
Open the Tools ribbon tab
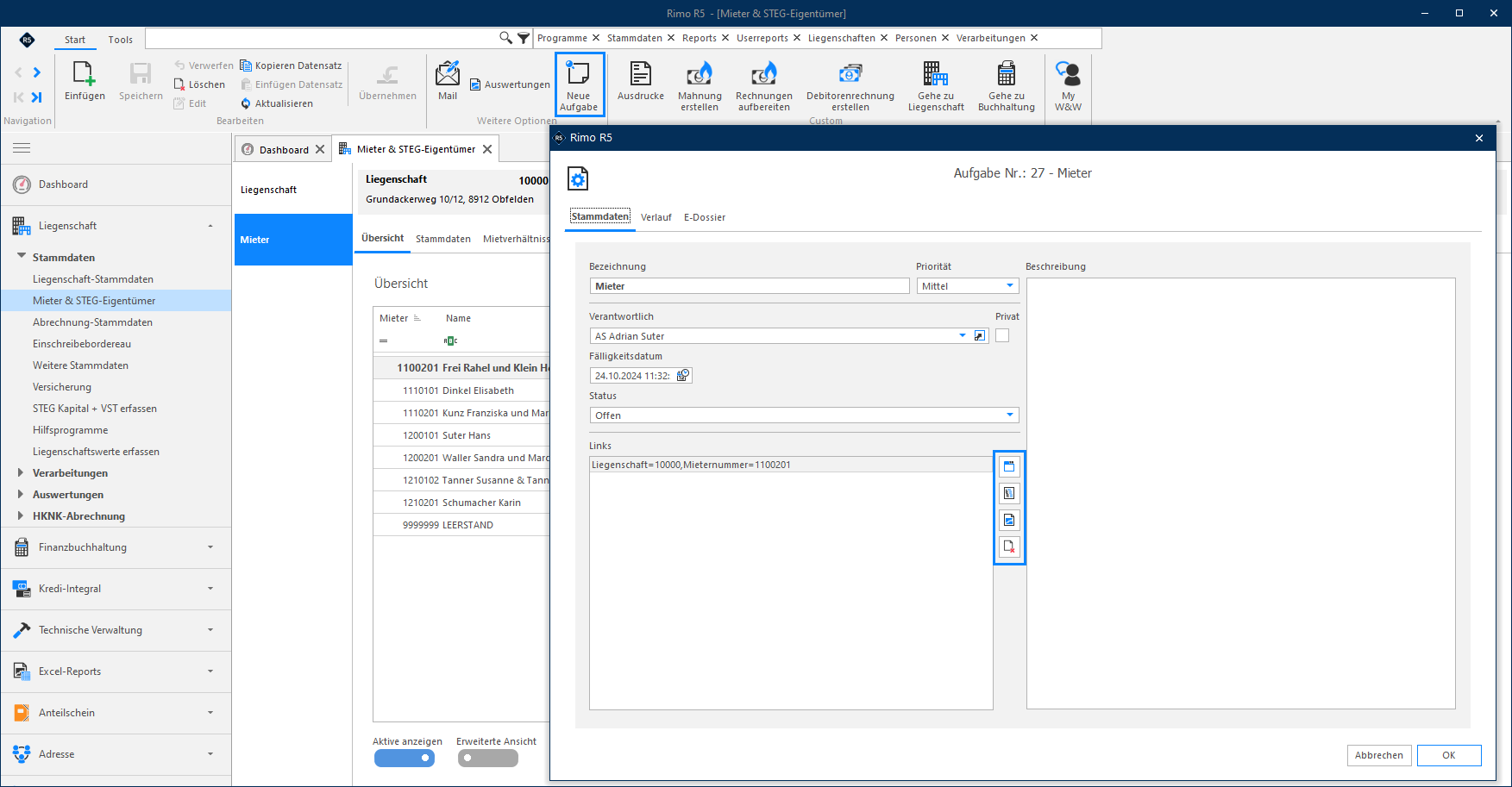[121, 40]
